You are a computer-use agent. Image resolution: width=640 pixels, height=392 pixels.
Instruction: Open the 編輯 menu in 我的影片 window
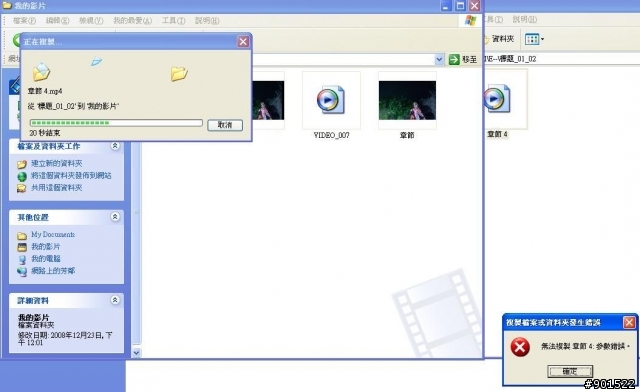tap(57, 20)
